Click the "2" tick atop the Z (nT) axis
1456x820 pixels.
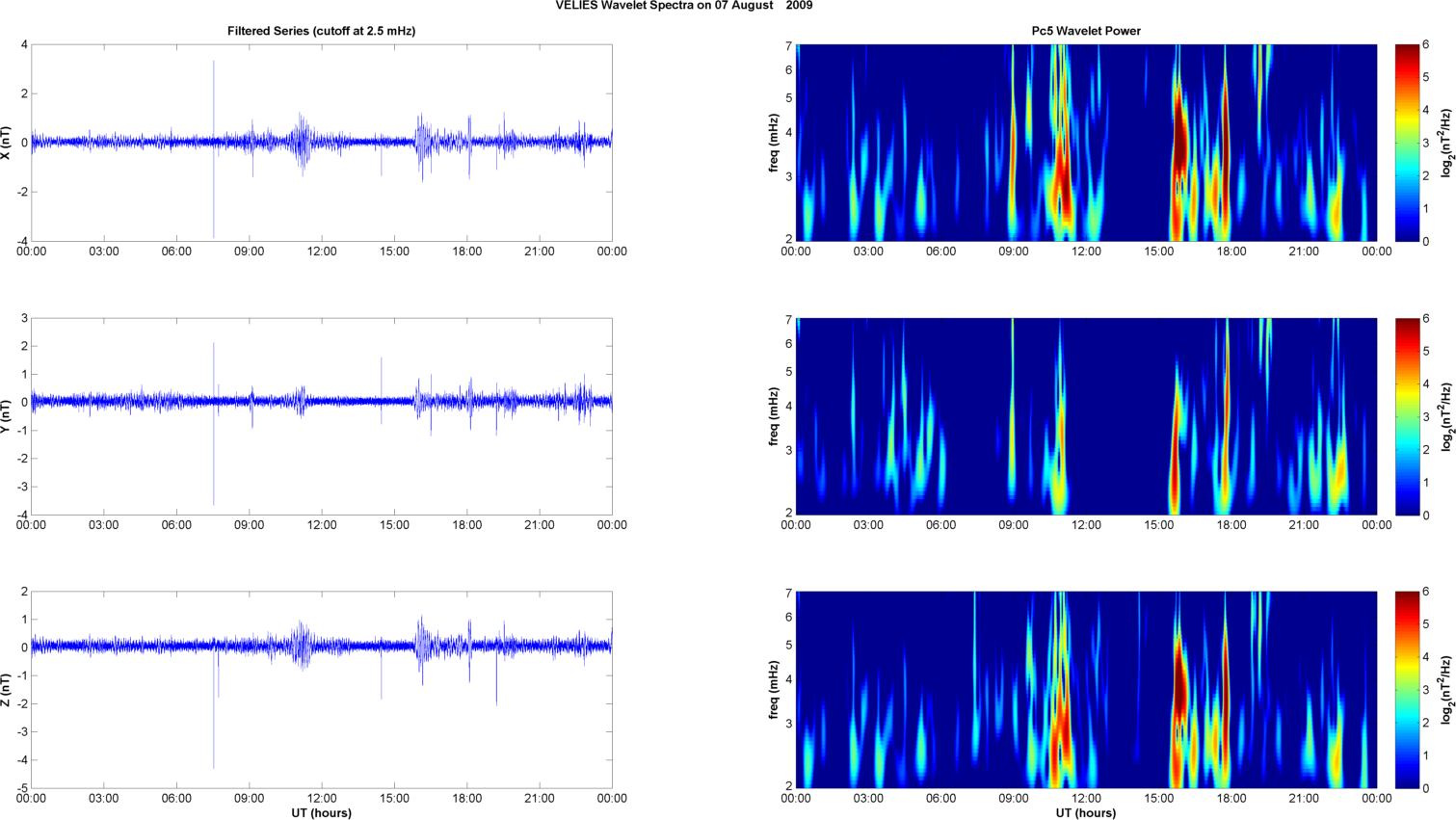coord(25,592)
